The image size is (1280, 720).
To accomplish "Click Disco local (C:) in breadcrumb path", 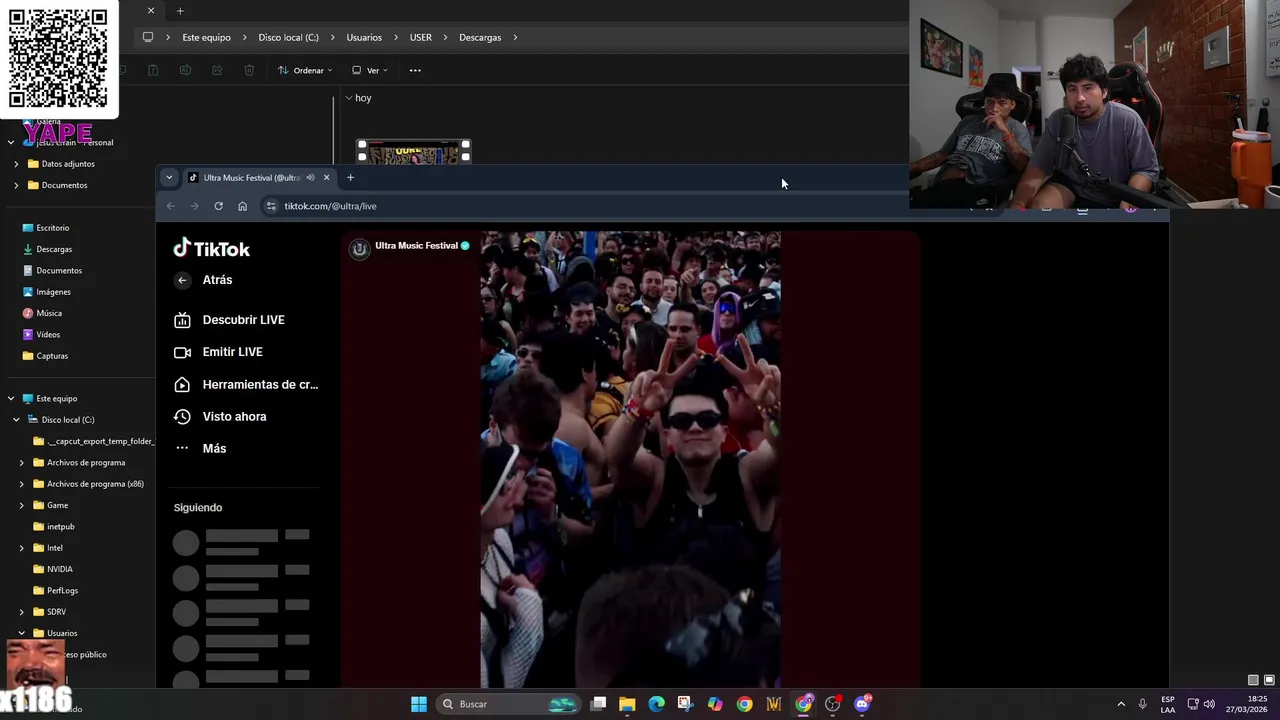I will coord(288,38).
